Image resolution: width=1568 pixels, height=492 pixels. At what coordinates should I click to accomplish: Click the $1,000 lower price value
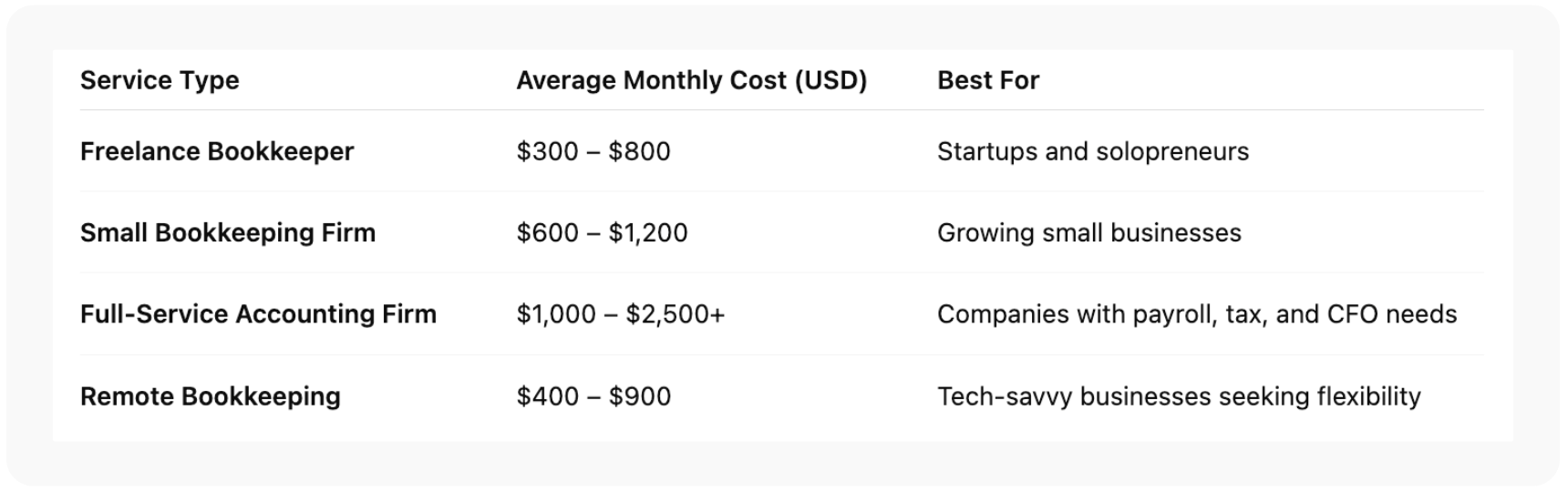coord(556,314)
